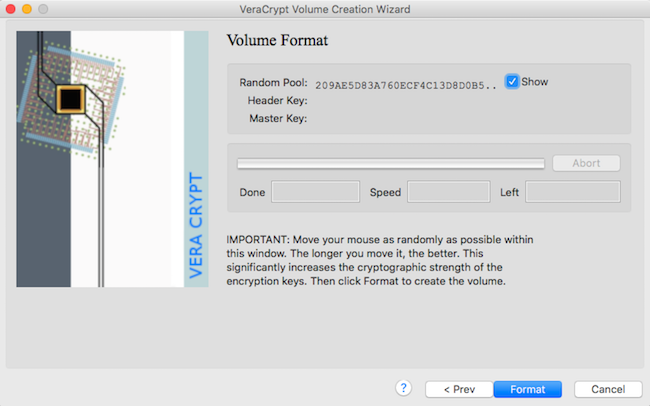
Task: Click the Master Key label
Action: pos(278,119)
